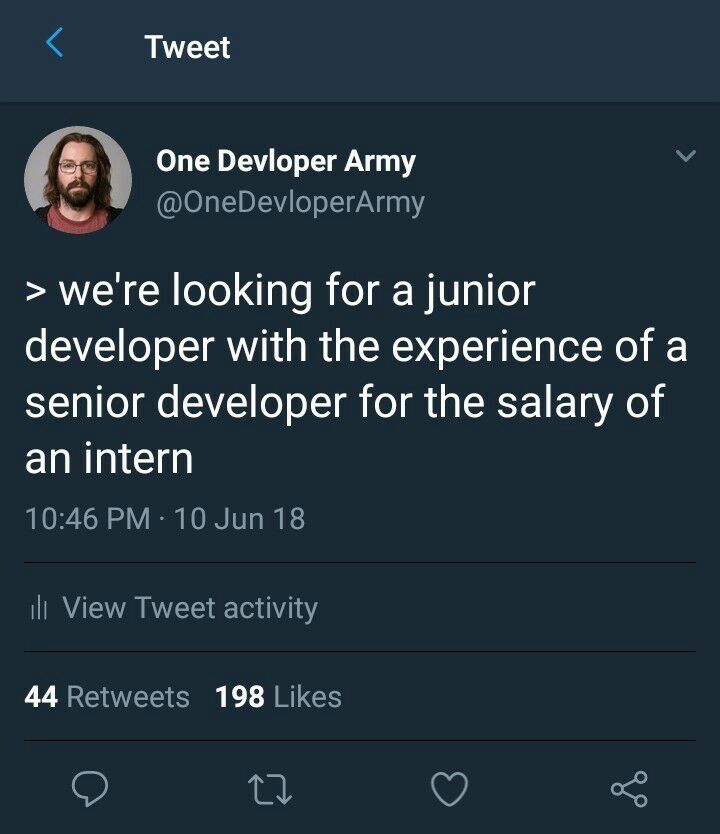The image size is (720, 834).
Task: Tap the share icon at bottom right
Action: coord(630,789)
